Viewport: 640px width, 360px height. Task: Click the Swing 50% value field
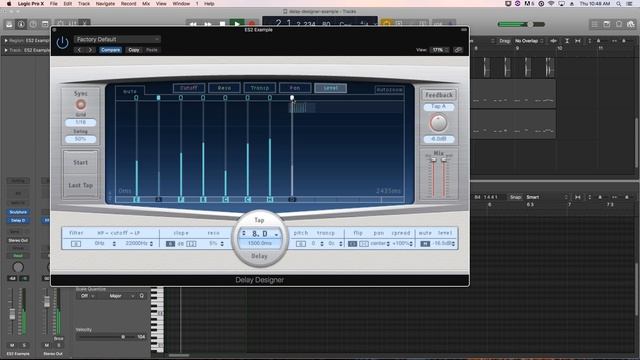[80, 139]
